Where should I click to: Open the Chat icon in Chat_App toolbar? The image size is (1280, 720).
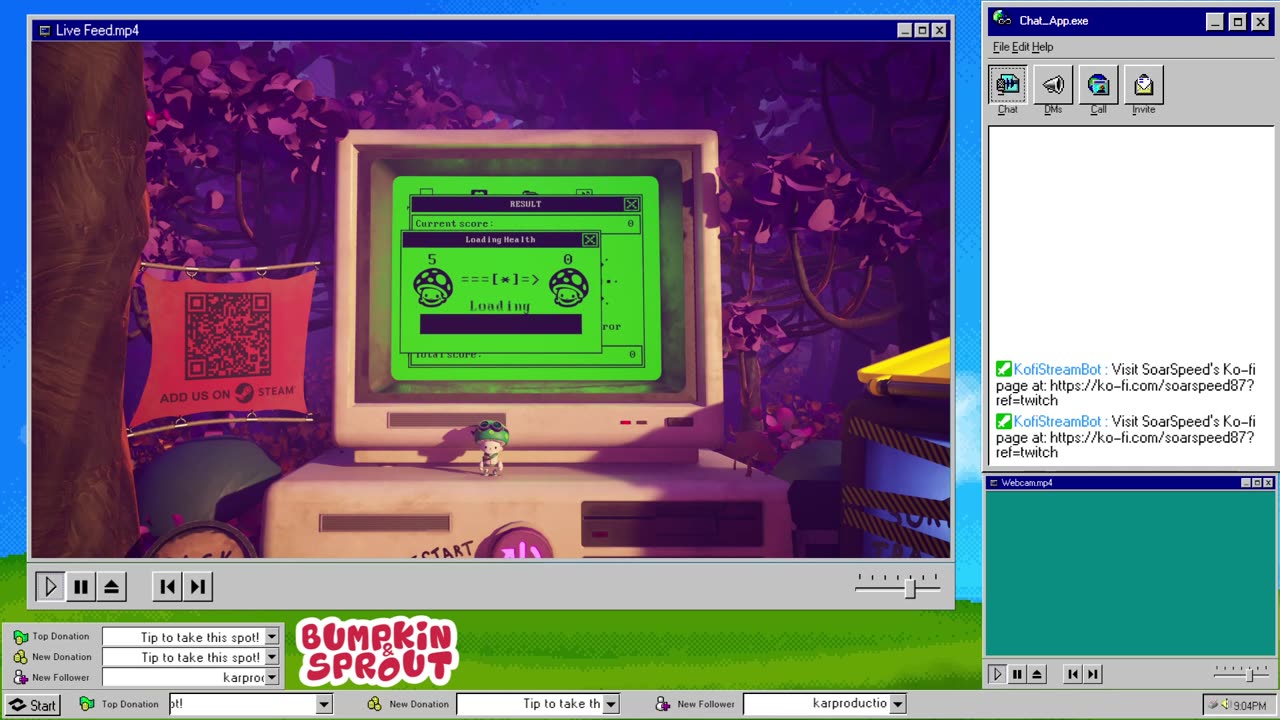tap(1007, 85)
